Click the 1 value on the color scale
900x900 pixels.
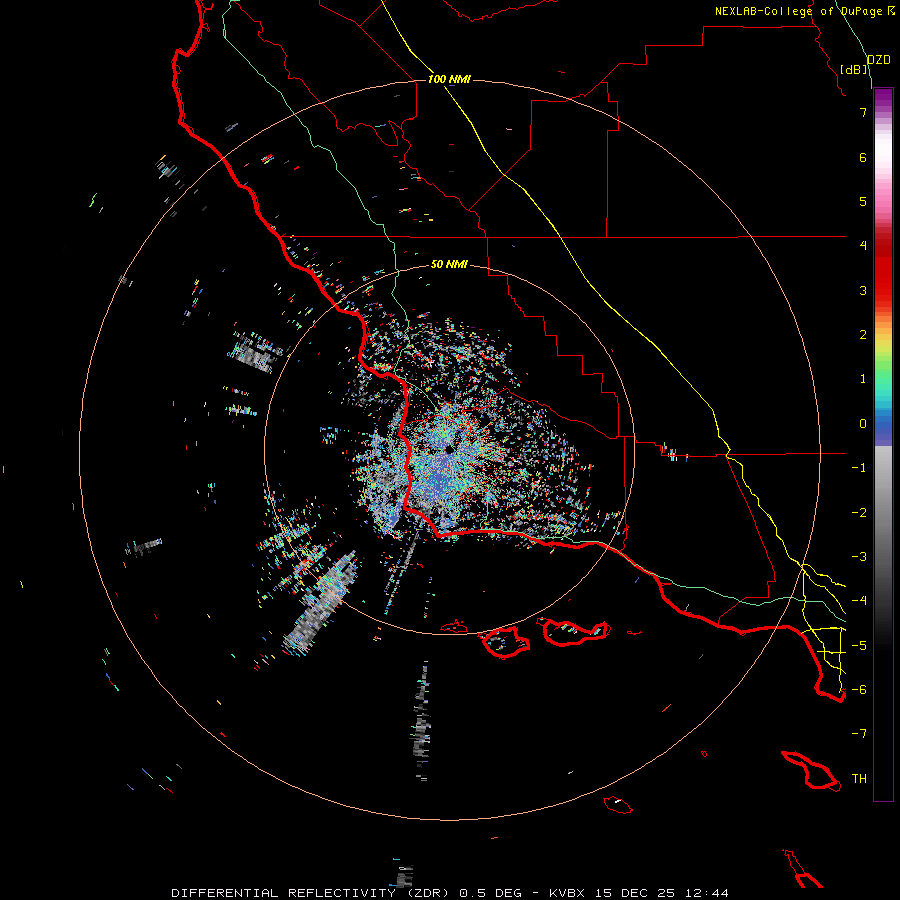tap(863, 379)
